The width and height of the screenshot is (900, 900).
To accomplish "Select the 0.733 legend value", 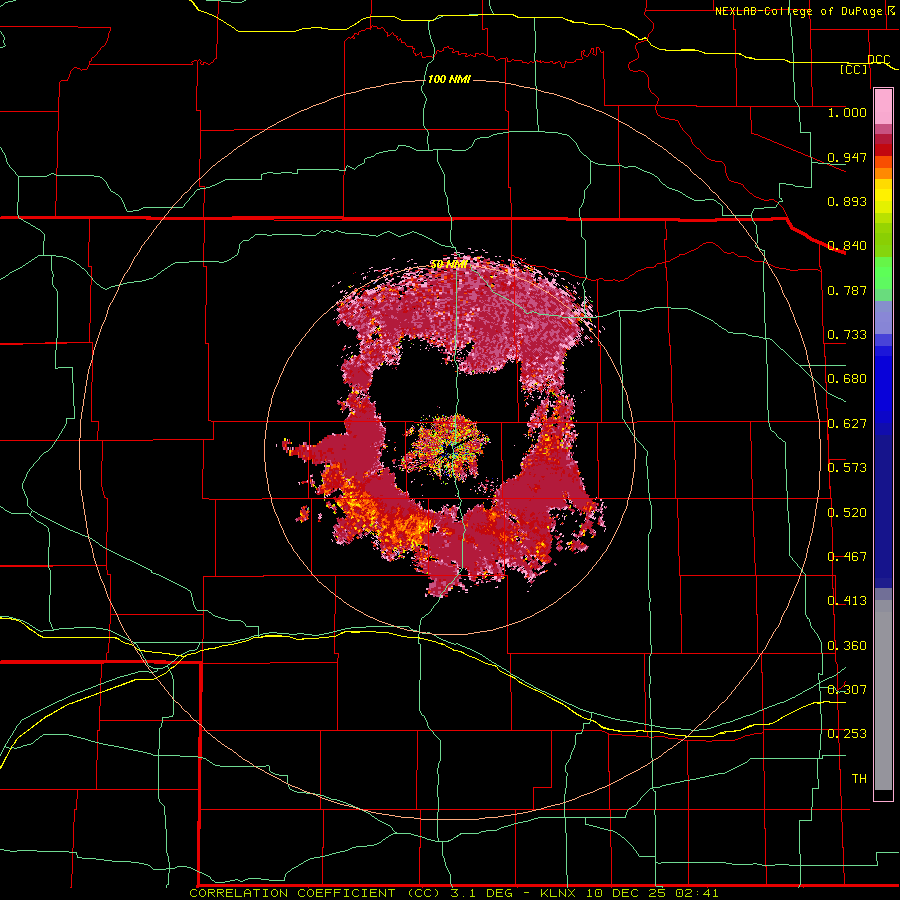I will 847,335.
